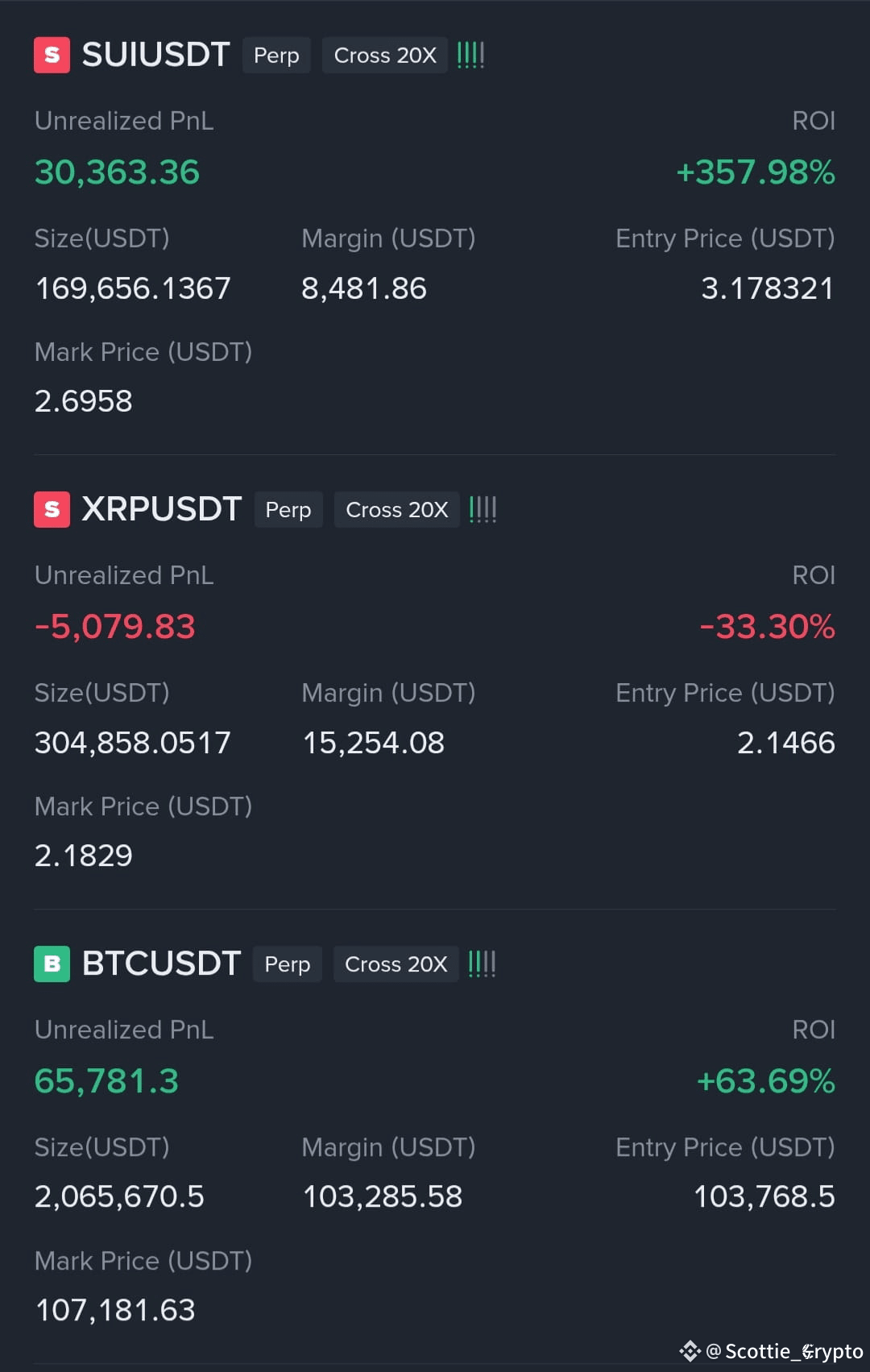Tap the ADL bars indicator for SUIUSDT

(x=471, y=55)
